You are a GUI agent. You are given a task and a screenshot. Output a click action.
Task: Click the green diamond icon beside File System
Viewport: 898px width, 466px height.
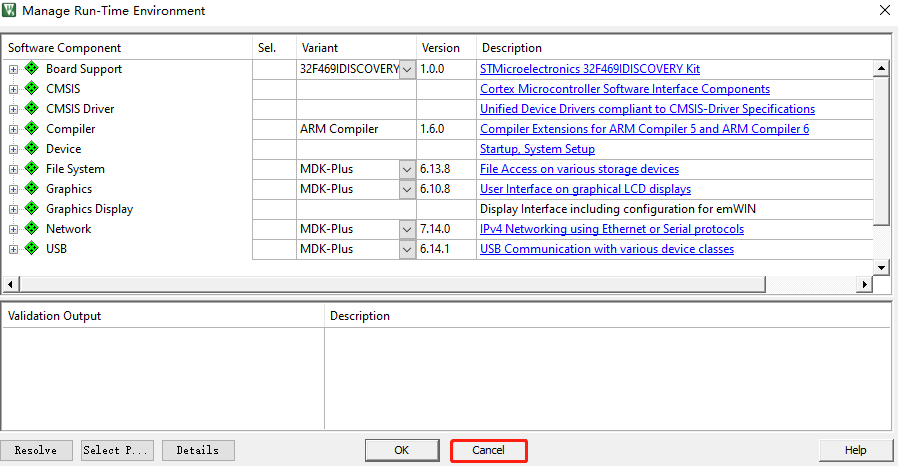(31, 169)
